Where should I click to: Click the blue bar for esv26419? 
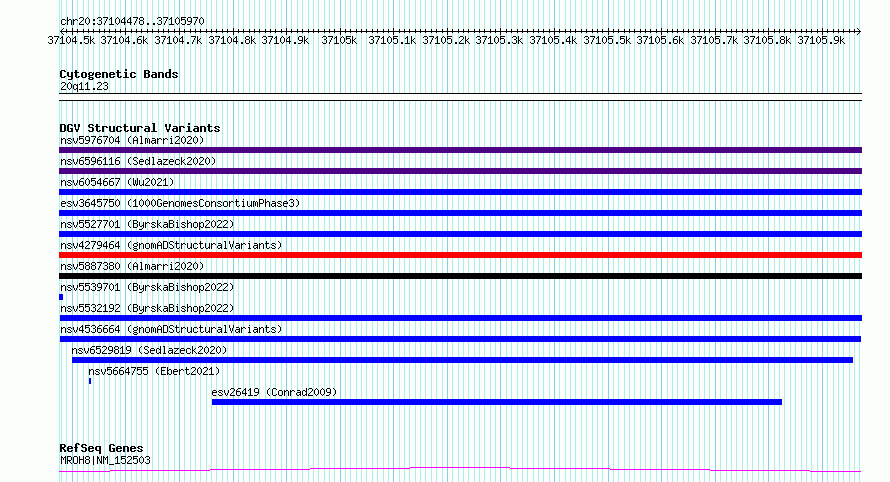coord(497,402)
